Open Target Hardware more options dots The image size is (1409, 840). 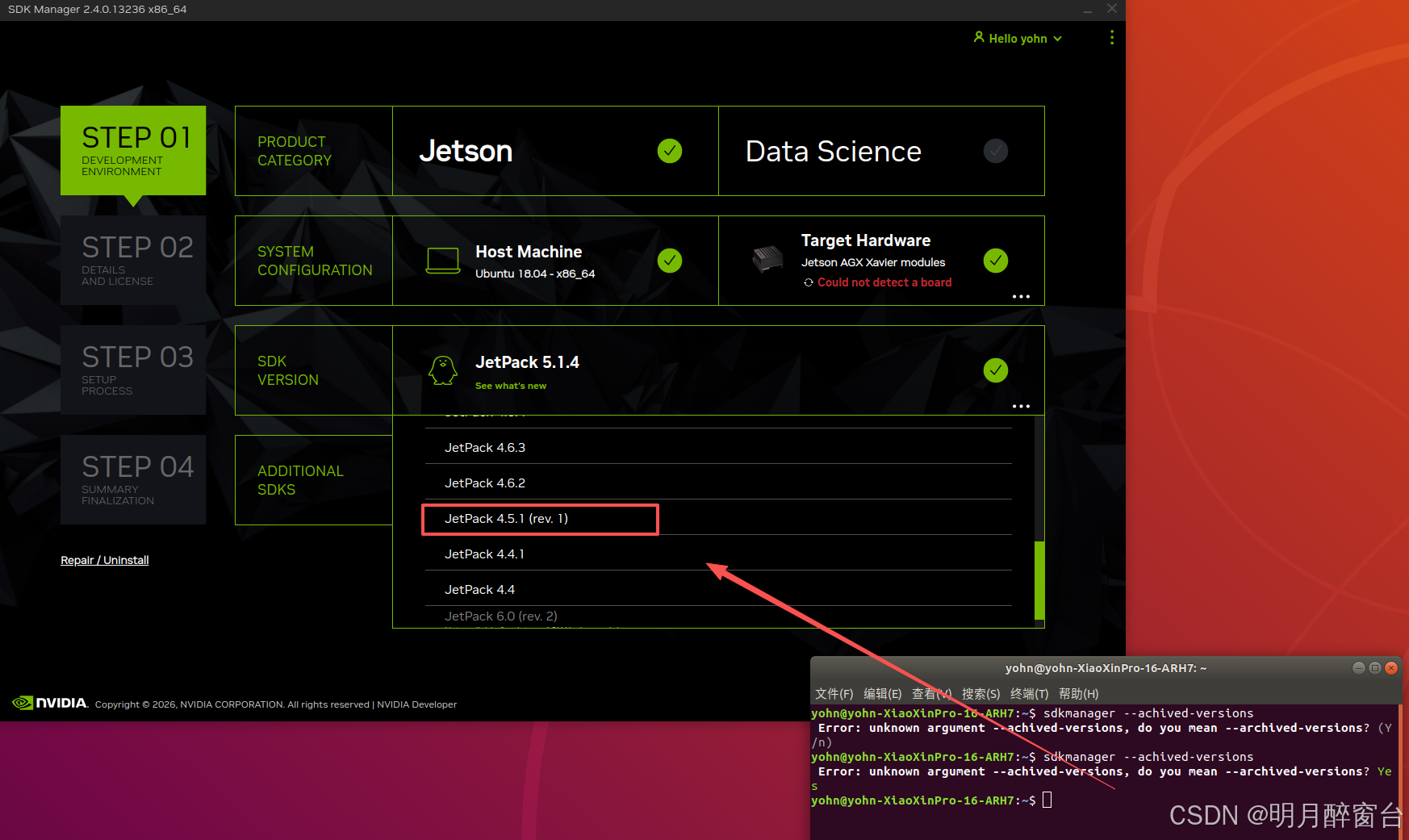(x=1021, y=296)
